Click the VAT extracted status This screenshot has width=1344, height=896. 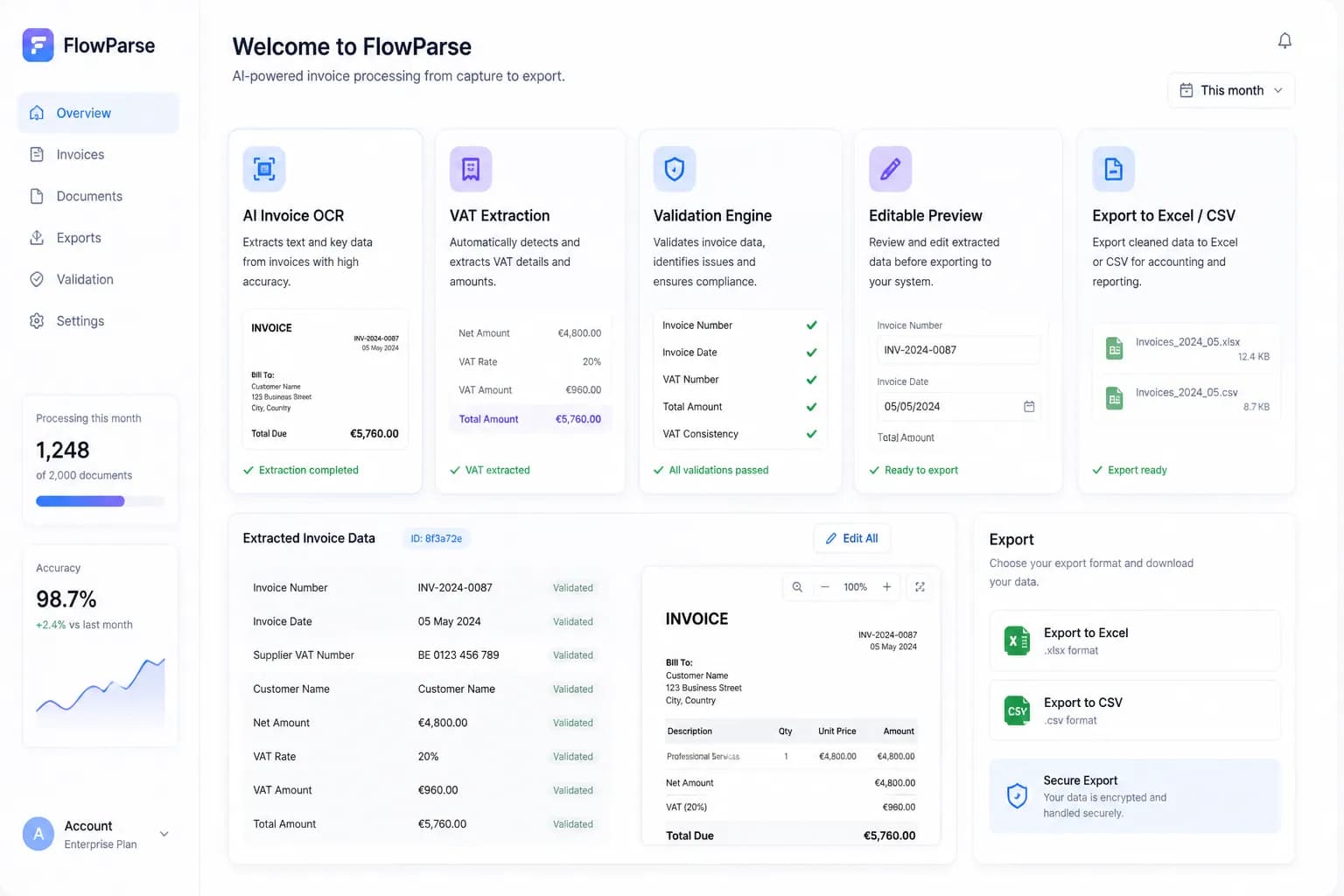[490, 470]
